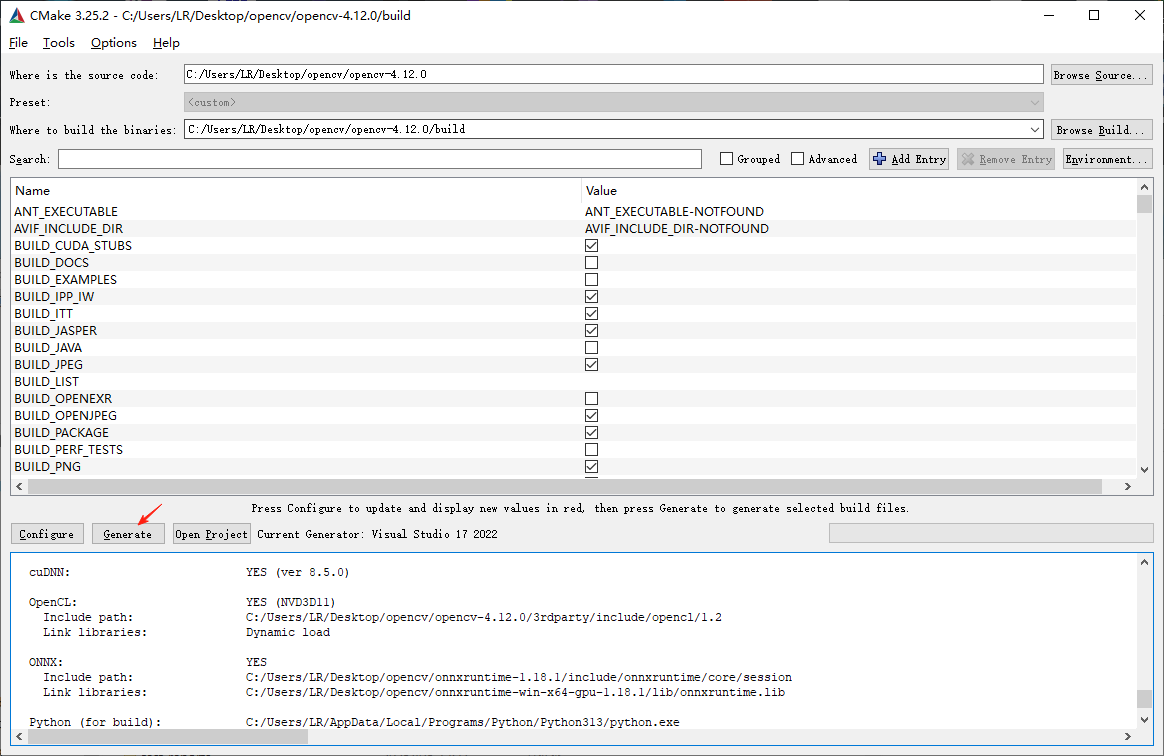Click output log horizontal scrollbar thumb
The width and height of the screenshot is (1164, 756).
(x=168, y=737)
